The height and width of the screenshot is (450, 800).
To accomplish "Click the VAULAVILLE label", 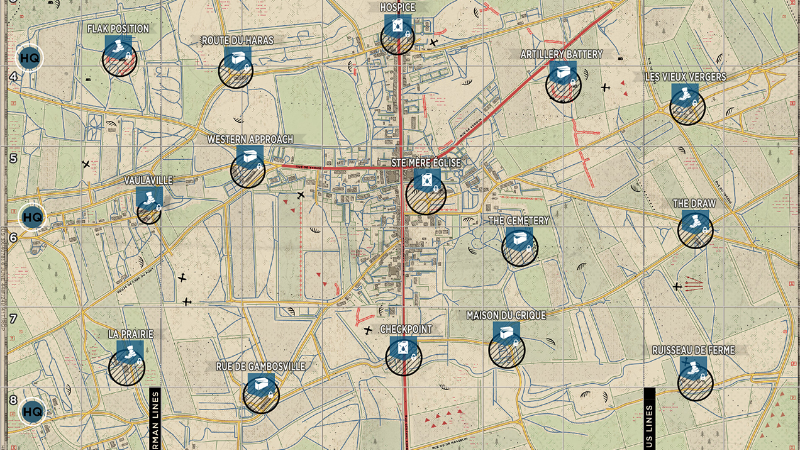I will (x=148, y=181).
